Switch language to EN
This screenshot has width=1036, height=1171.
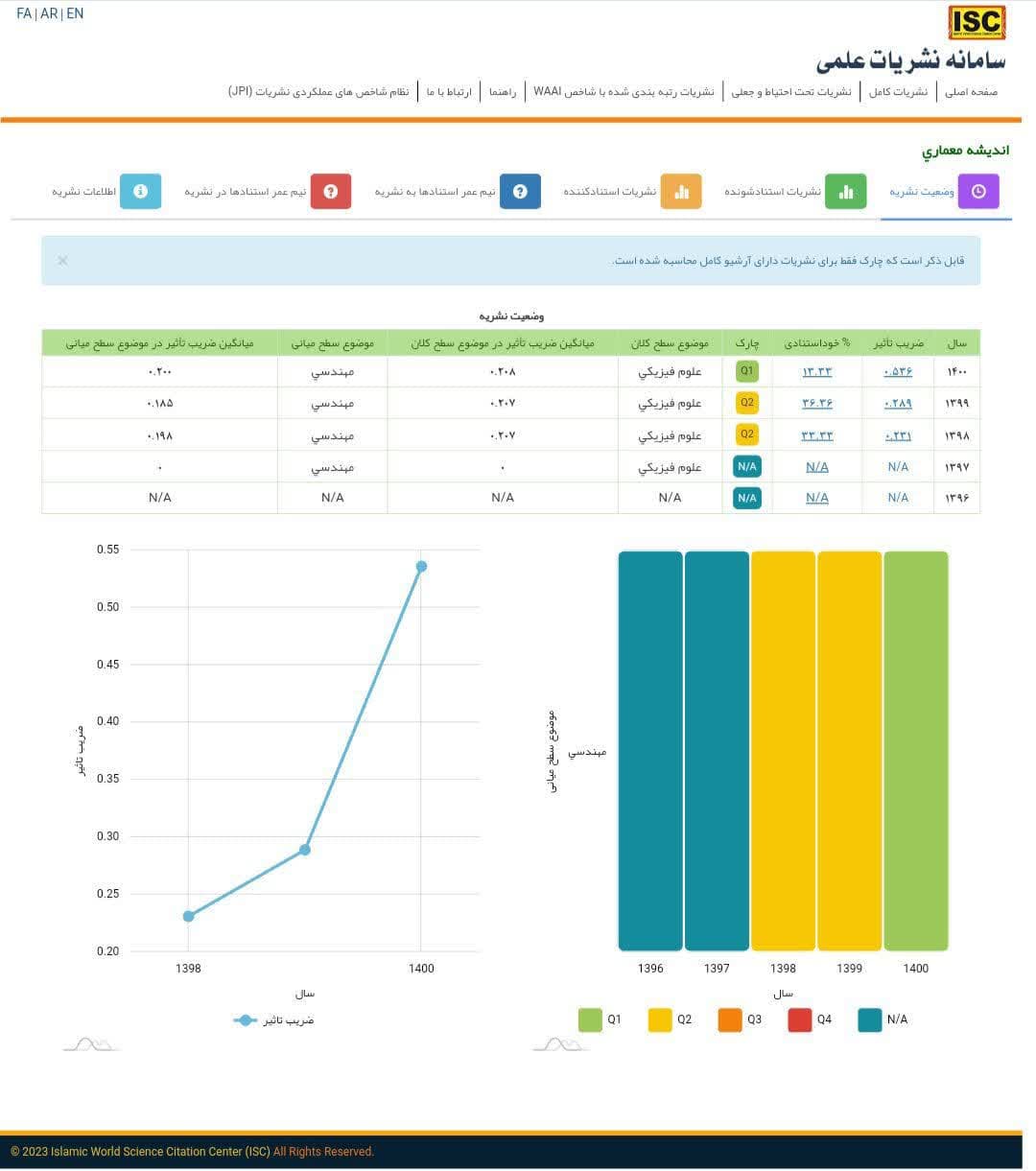pyautogui.click(x=75, y=14)
